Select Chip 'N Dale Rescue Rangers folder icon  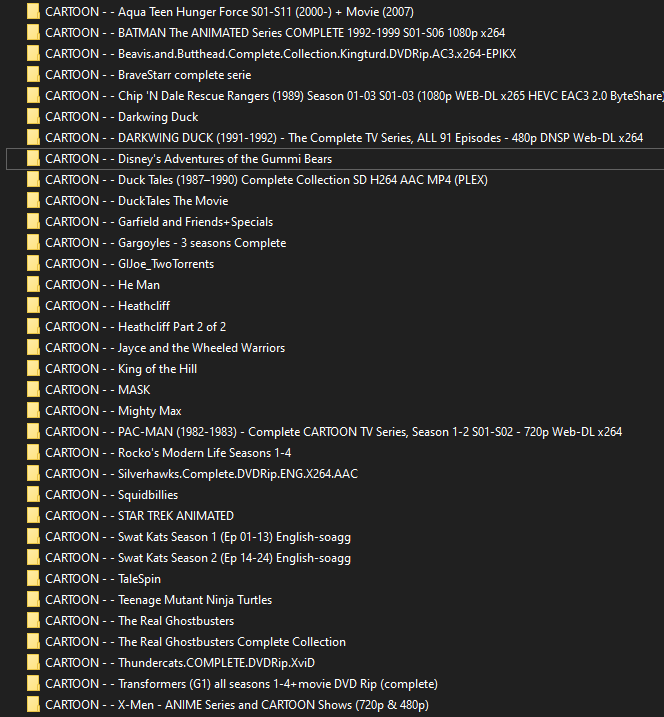click(33, 96)
